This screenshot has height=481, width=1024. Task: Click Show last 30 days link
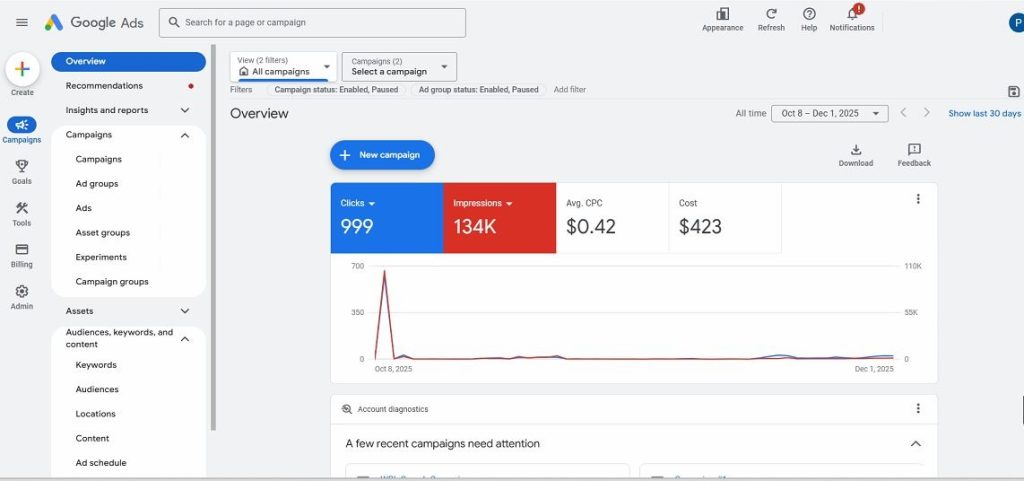[x=984, y=114]
